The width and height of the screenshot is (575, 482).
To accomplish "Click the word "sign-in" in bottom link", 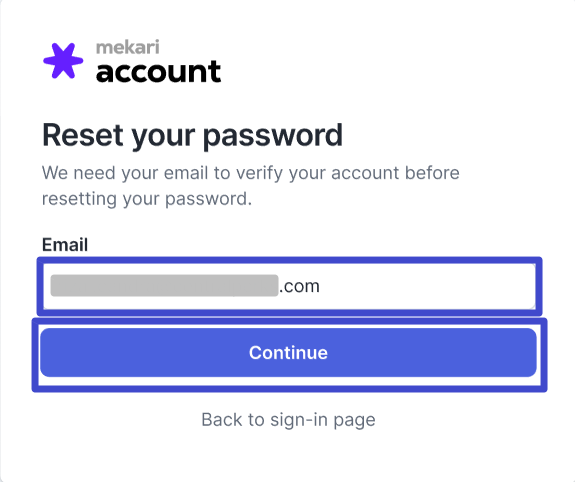I will tap(299, 420).
